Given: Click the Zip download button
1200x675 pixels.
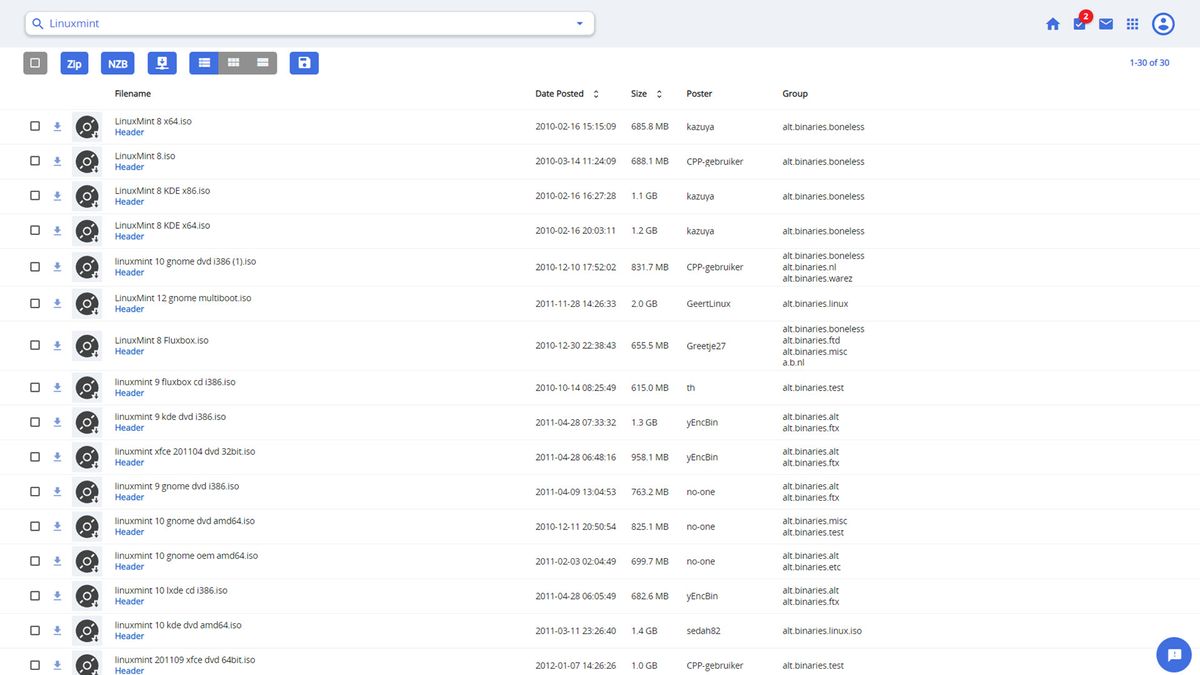Looking at the screenshot, I should coord(73,62).
